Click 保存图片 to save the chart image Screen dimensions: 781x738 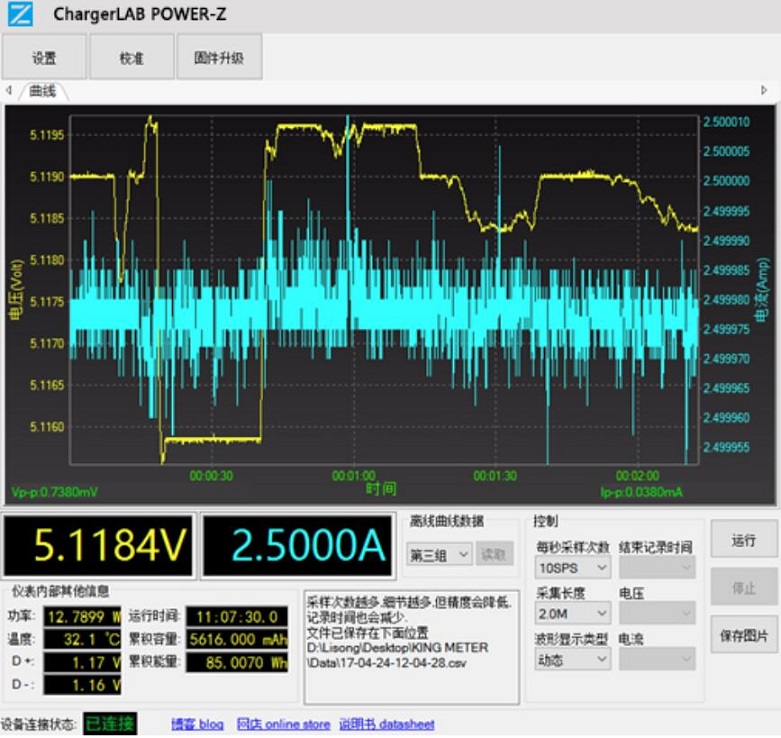(743, 636)
